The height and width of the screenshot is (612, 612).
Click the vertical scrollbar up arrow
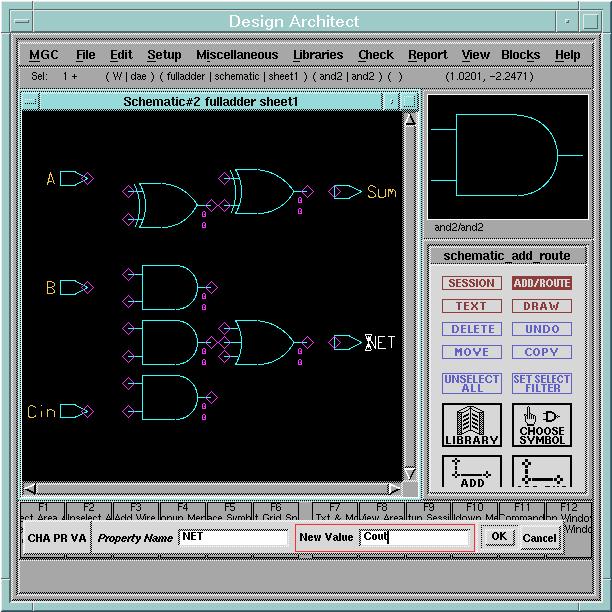410,119
